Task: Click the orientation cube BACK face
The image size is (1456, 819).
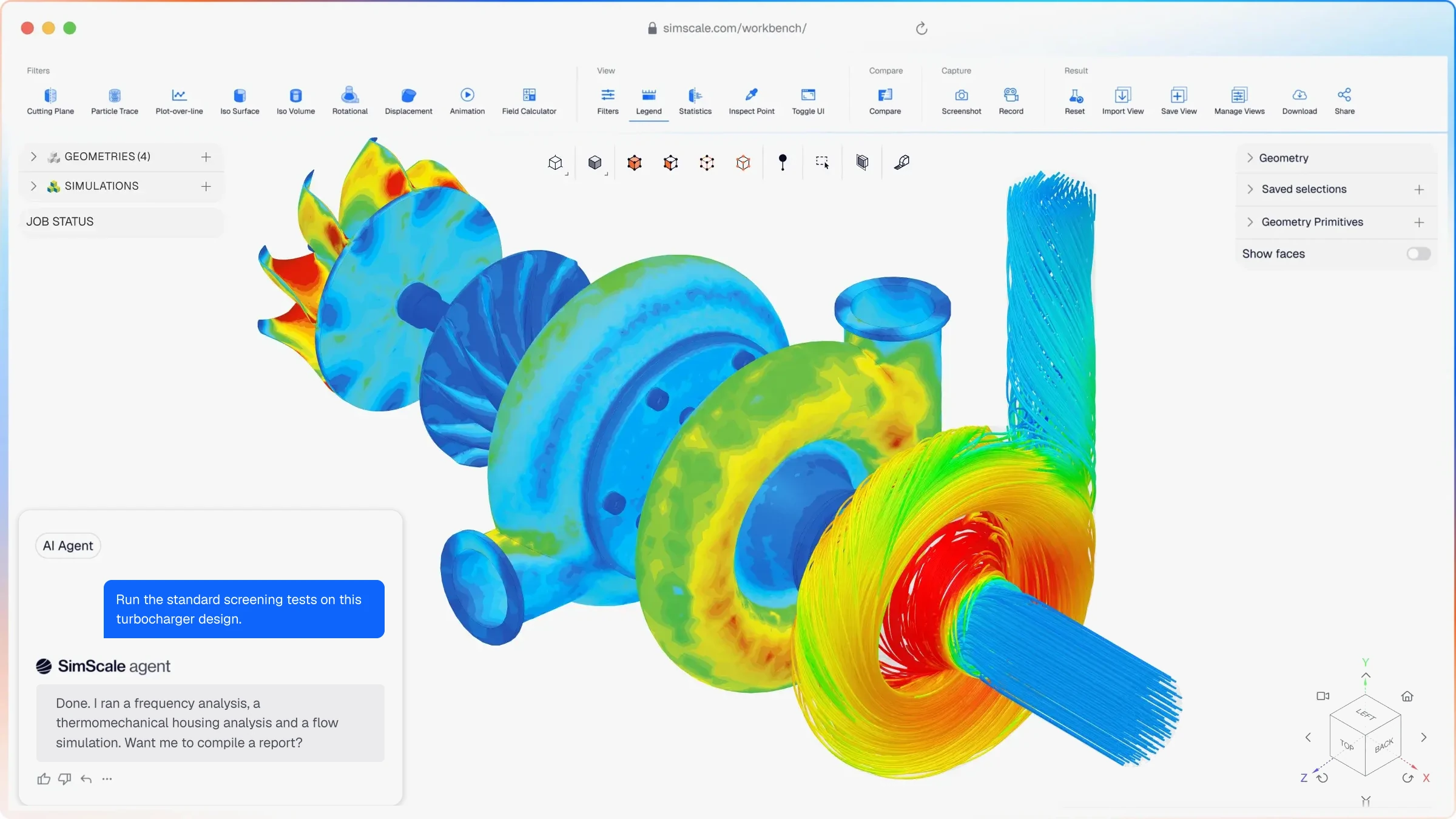Action: pyautogui.click(x=1384, y=747)
